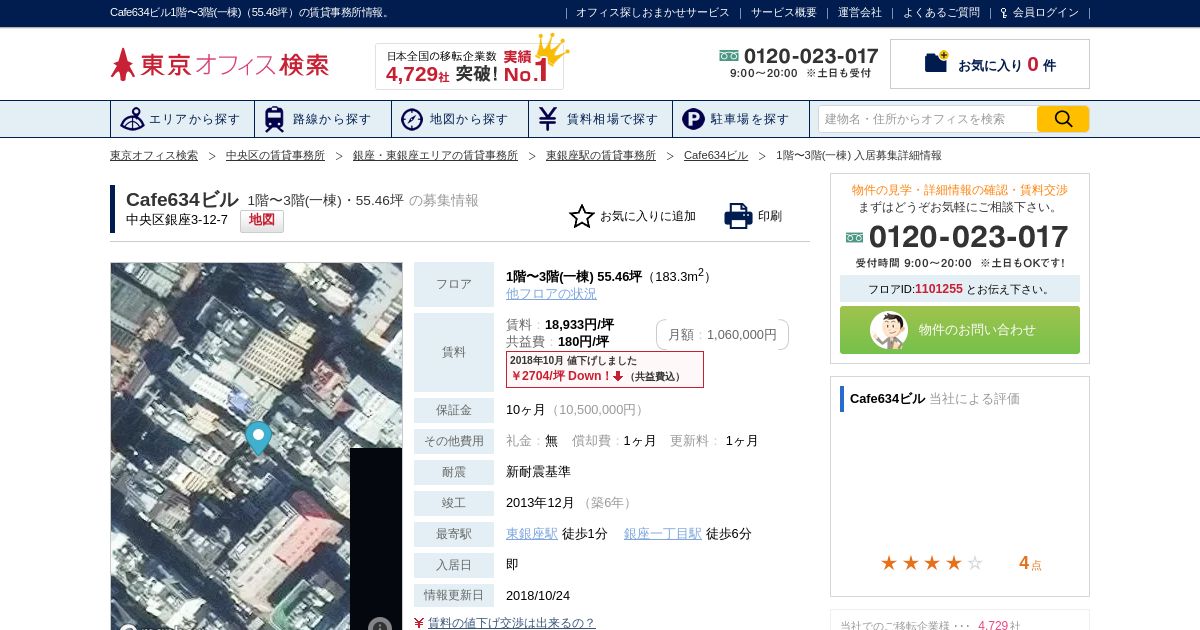Click the red yen icon beside negotiation link
The width and height of the screenshot is (1200, 630).
pyautogui.click(x=419, y=623)
